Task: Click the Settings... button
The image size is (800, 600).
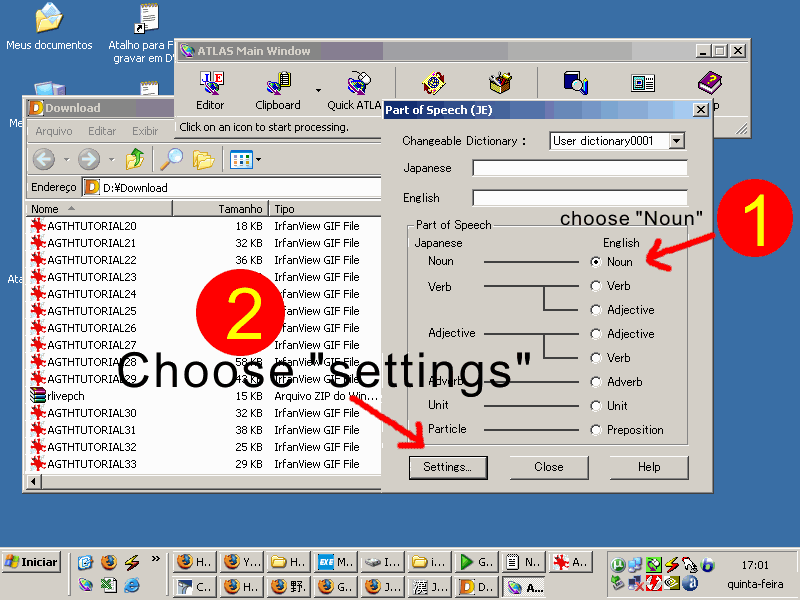Action: click(448, 467)
